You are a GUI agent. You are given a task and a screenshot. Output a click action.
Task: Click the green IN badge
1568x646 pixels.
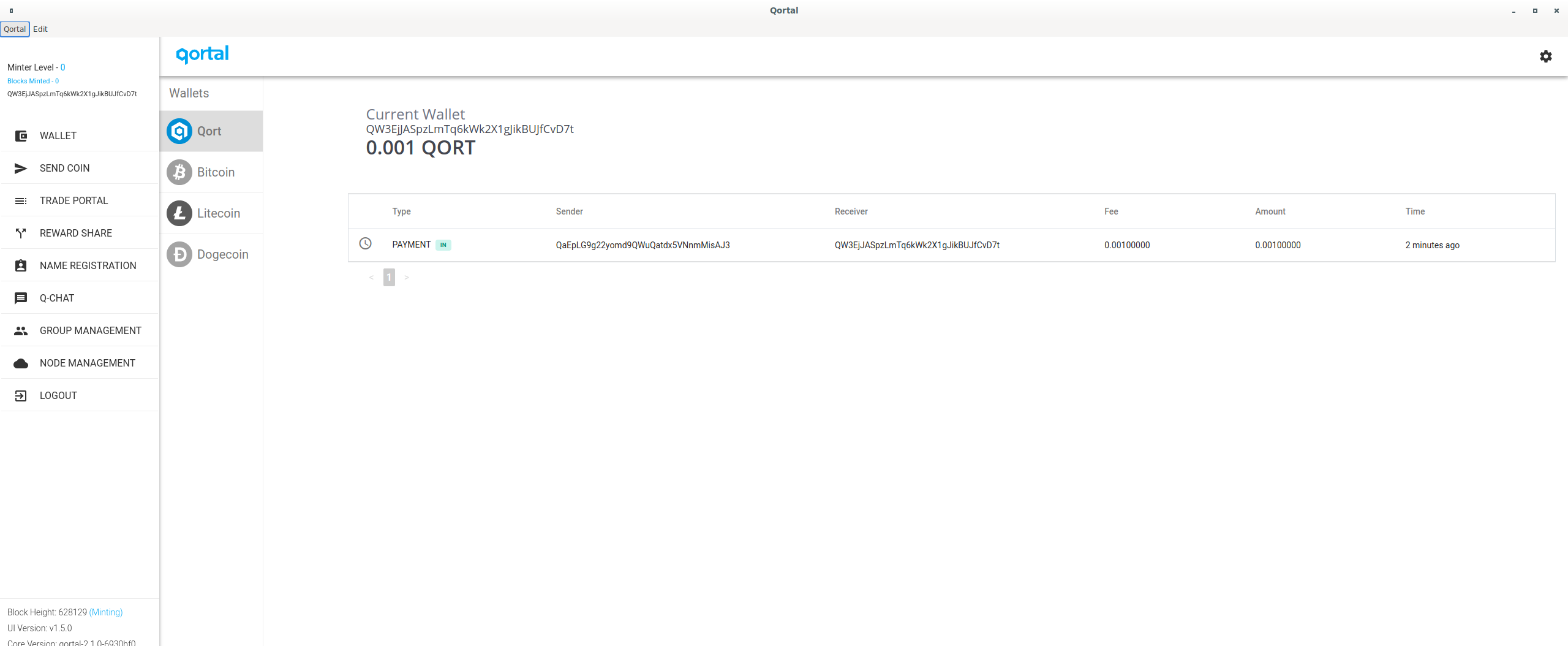(443, 245)
